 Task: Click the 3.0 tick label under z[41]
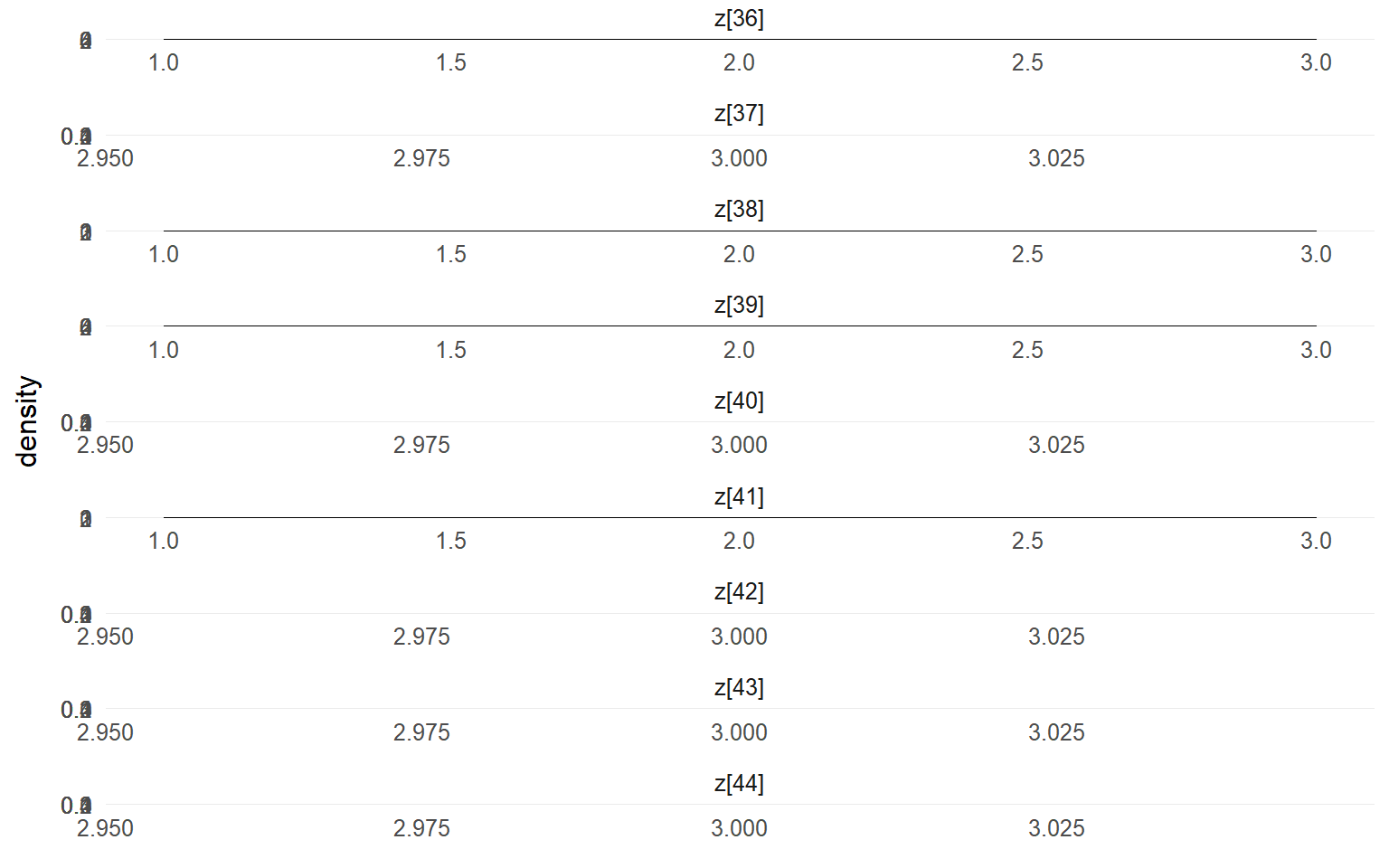(1316, 541)
